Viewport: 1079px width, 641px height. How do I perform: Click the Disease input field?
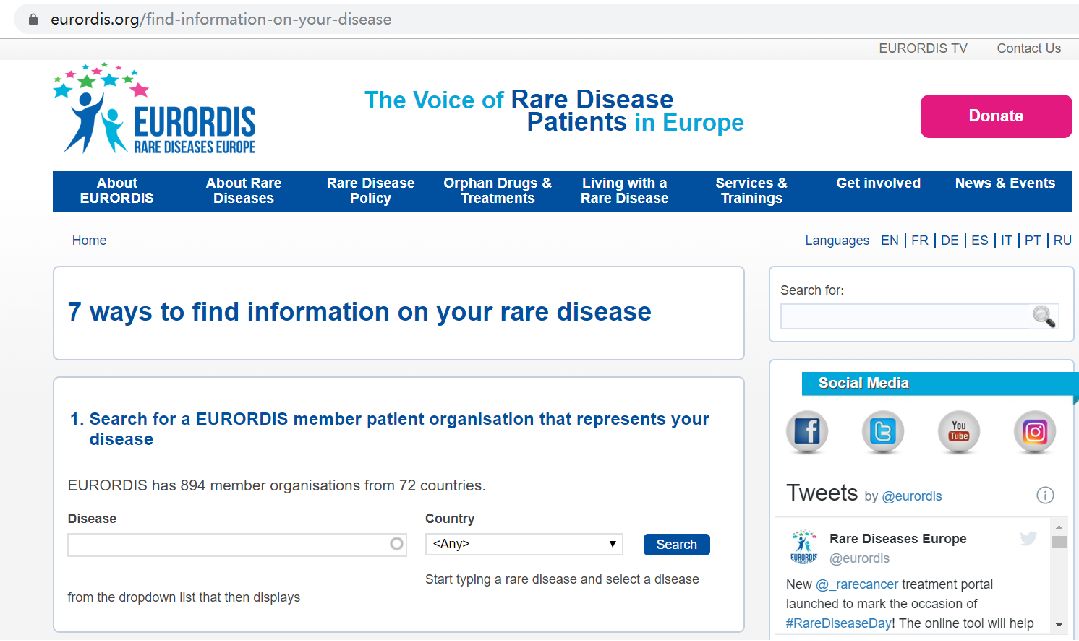pos(228,544)
